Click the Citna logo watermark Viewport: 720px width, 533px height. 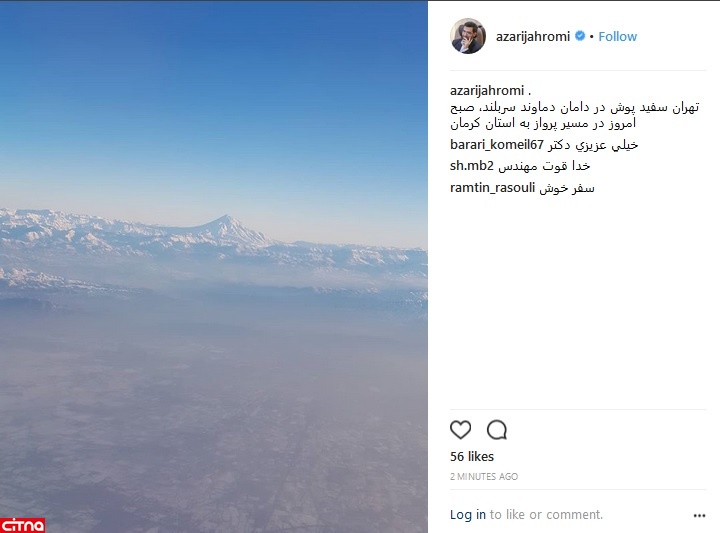click(22, 525)
